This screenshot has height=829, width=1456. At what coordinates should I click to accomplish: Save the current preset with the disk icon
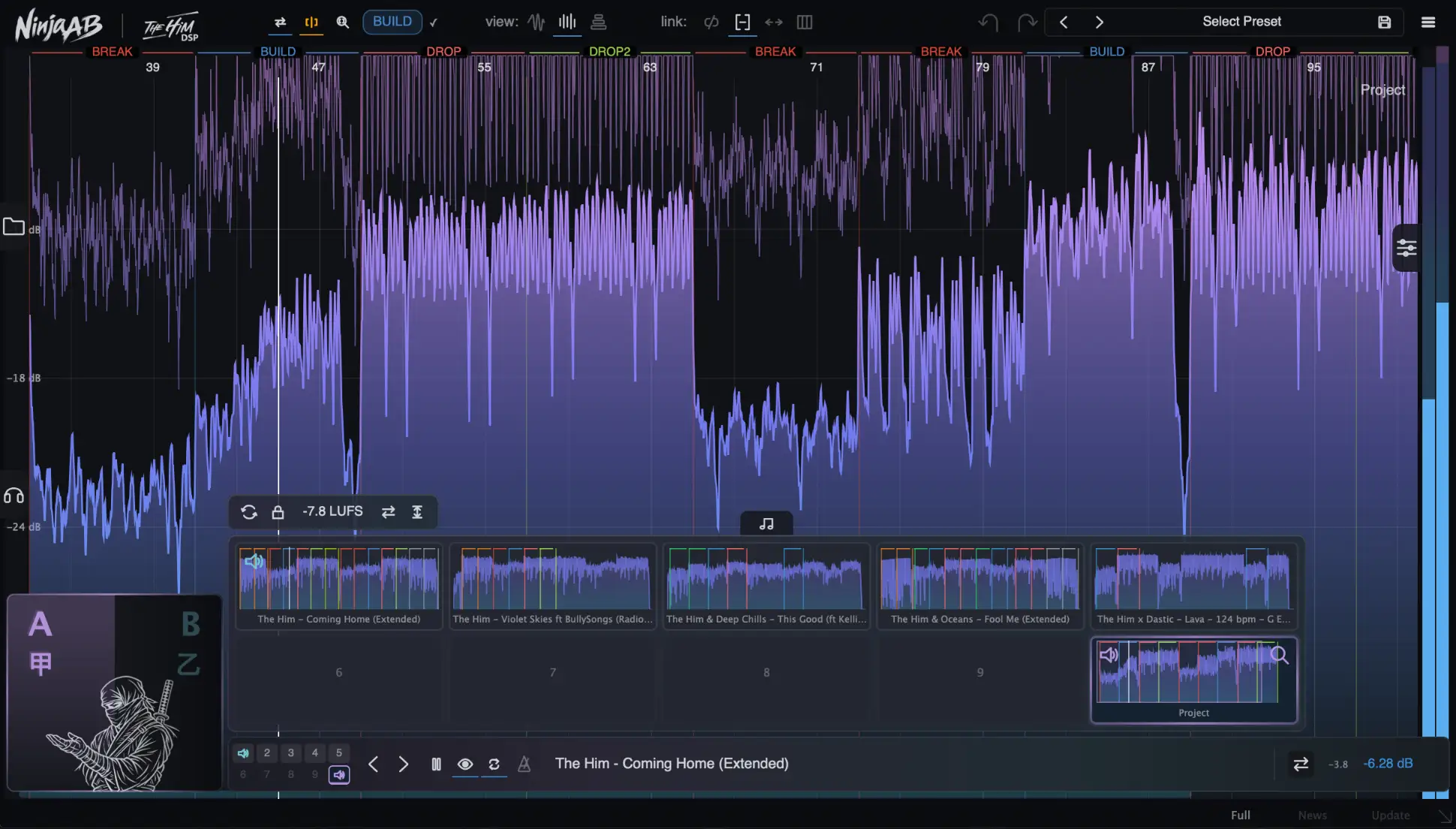coord(1385,22)
